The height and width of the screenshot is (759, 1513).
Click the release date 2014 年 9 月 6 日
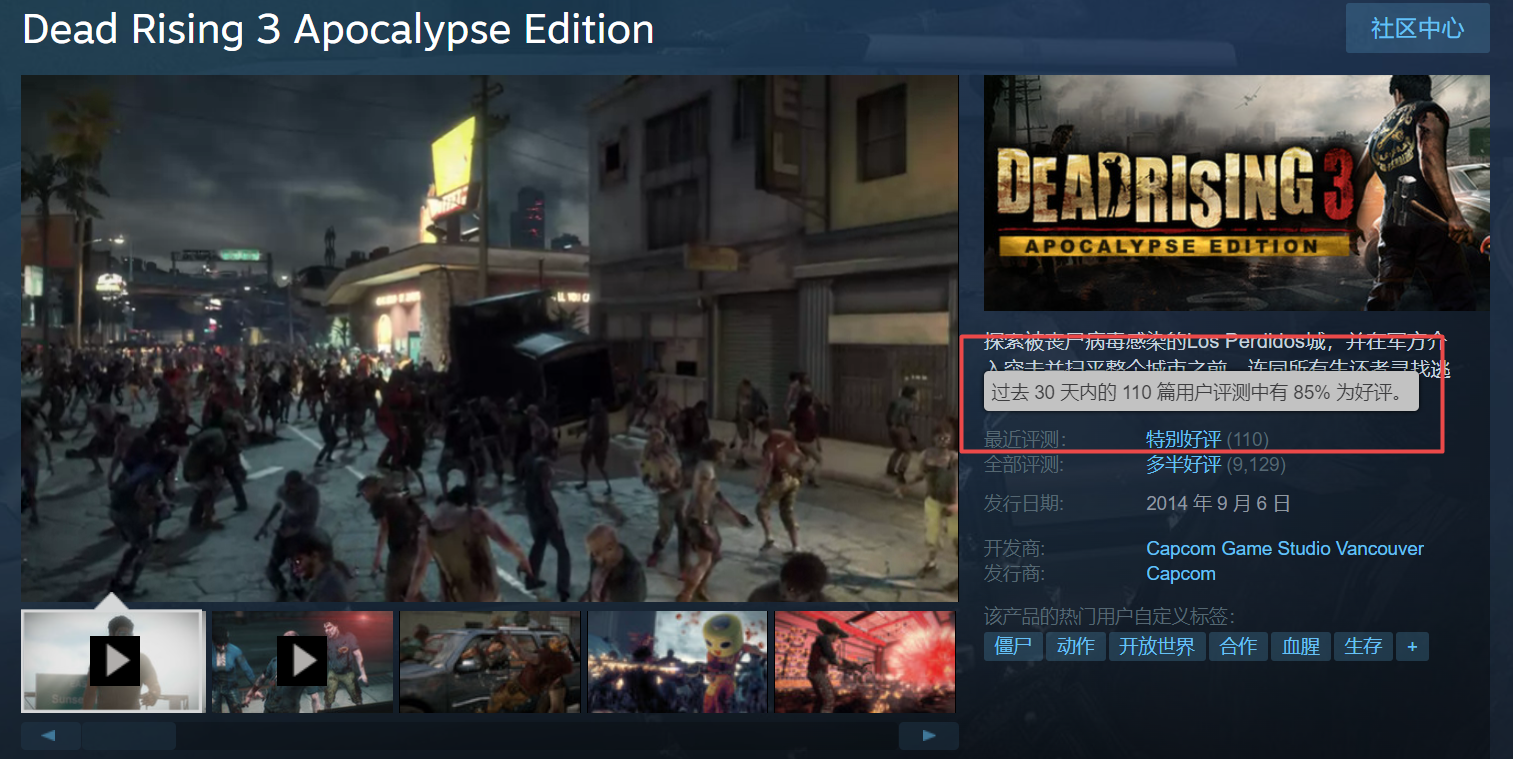click(1218, 503)
